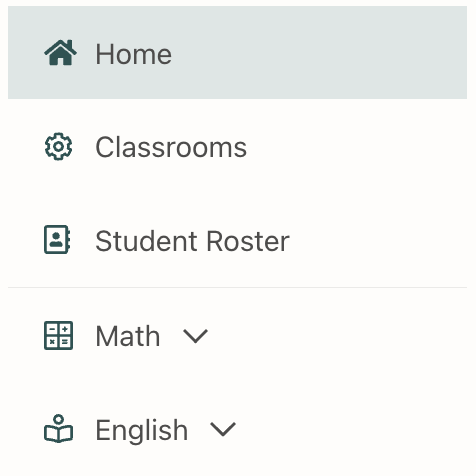This screenshot has width=476, height=476.
Task: Toggle Math submenu via down arrow
Action: click(x=196, y=336)
